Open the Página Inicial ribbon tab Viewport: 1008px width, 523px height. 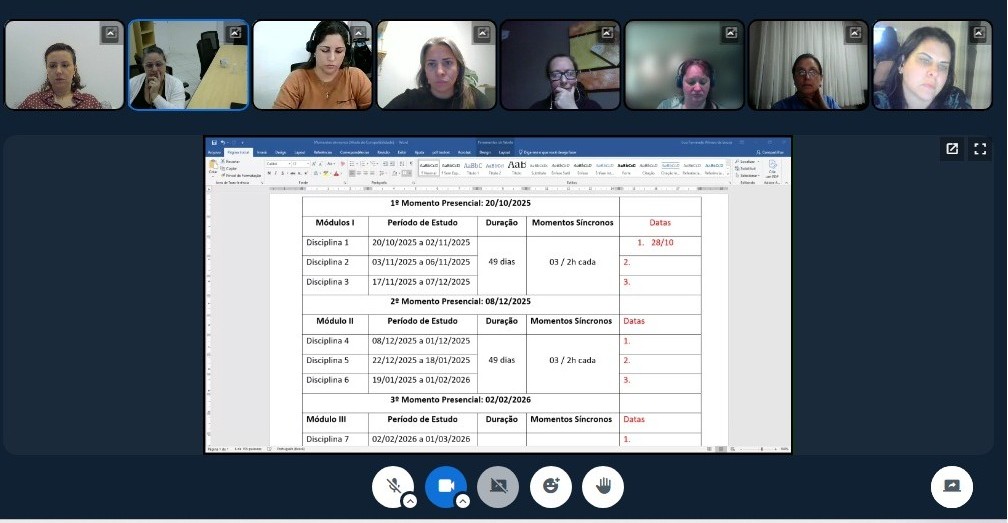click(237, 152)
